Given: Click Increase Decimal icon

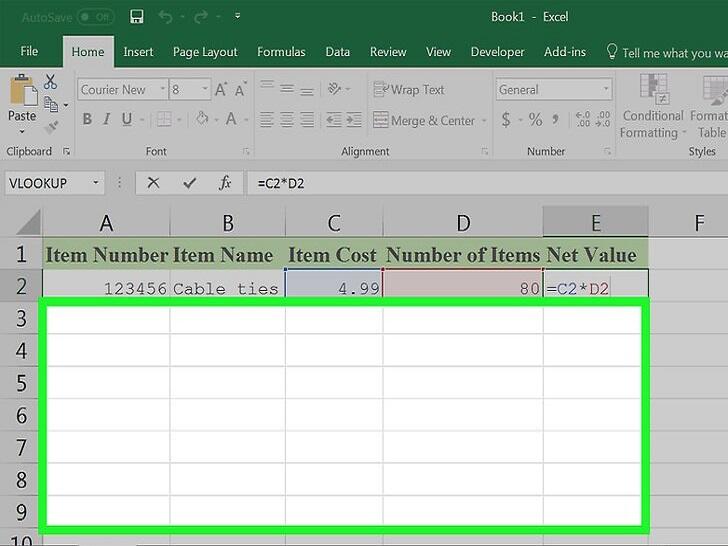Looking at the screenshot, I should tap(583, 119).
